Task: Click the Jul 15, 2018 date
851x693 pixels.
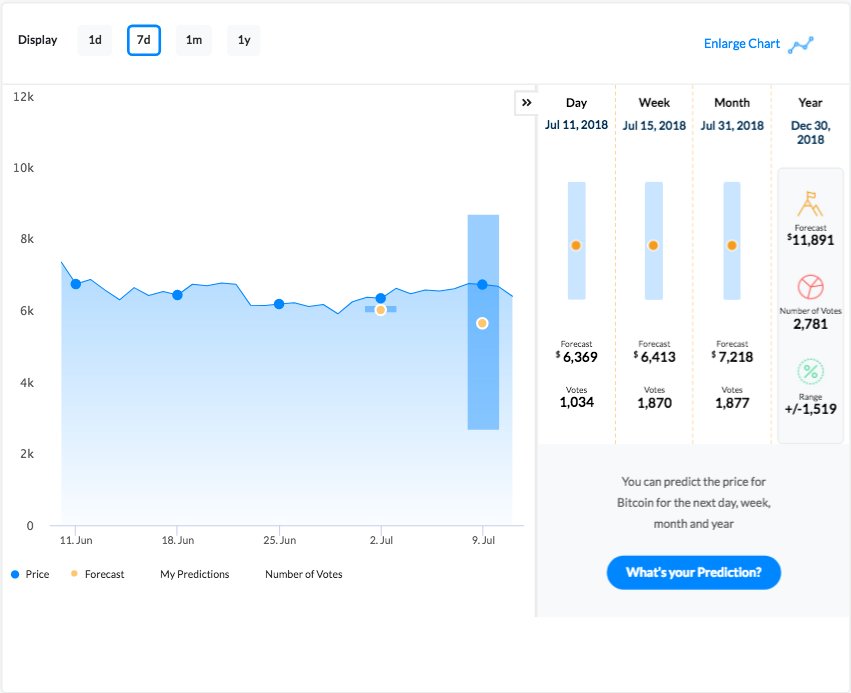Action: [x=654, y=125]
